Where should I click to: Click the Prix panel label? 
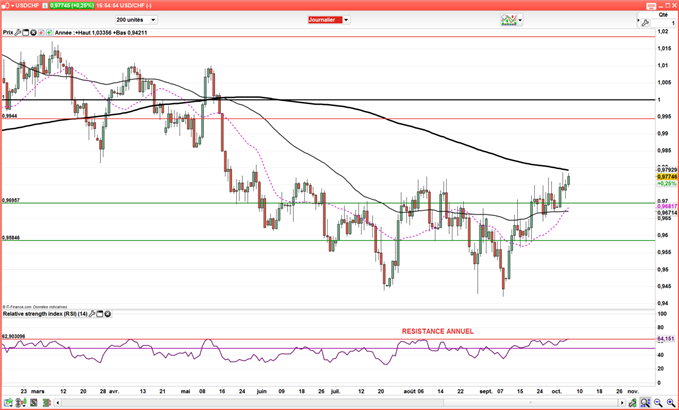(x=8, y=32)
